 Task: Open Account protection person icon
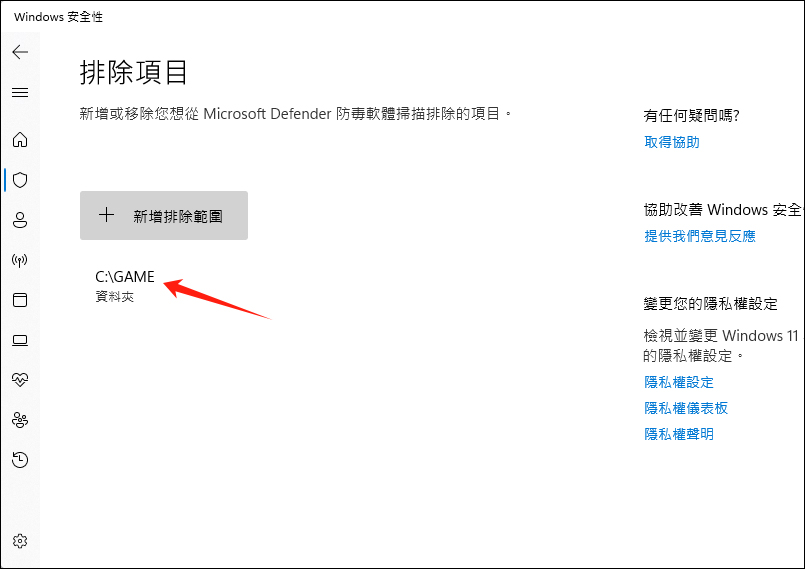tap(20, 220)
